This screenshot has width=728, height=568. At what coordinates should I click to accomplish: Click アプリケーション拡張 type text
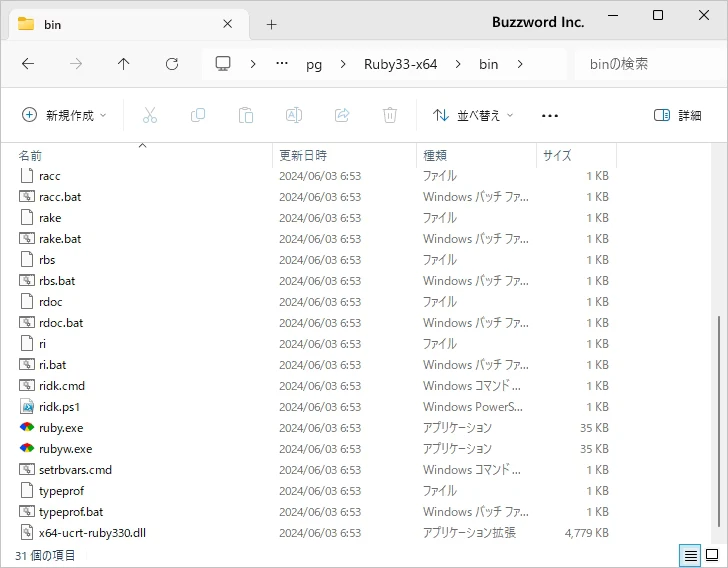[x=469, y=533]
